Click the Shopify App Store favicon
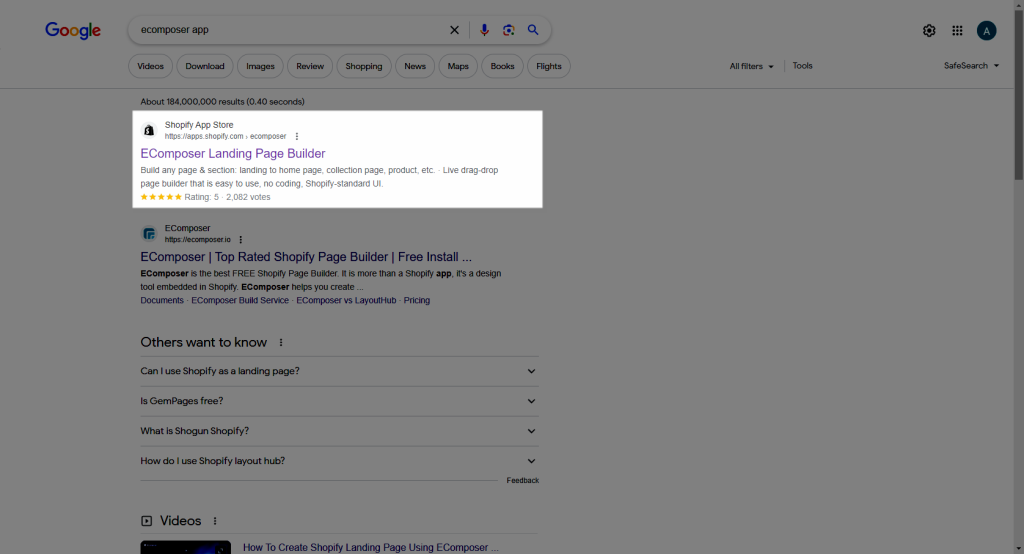Viewport: 1024px width, 554px height. (x=149, y=131)
